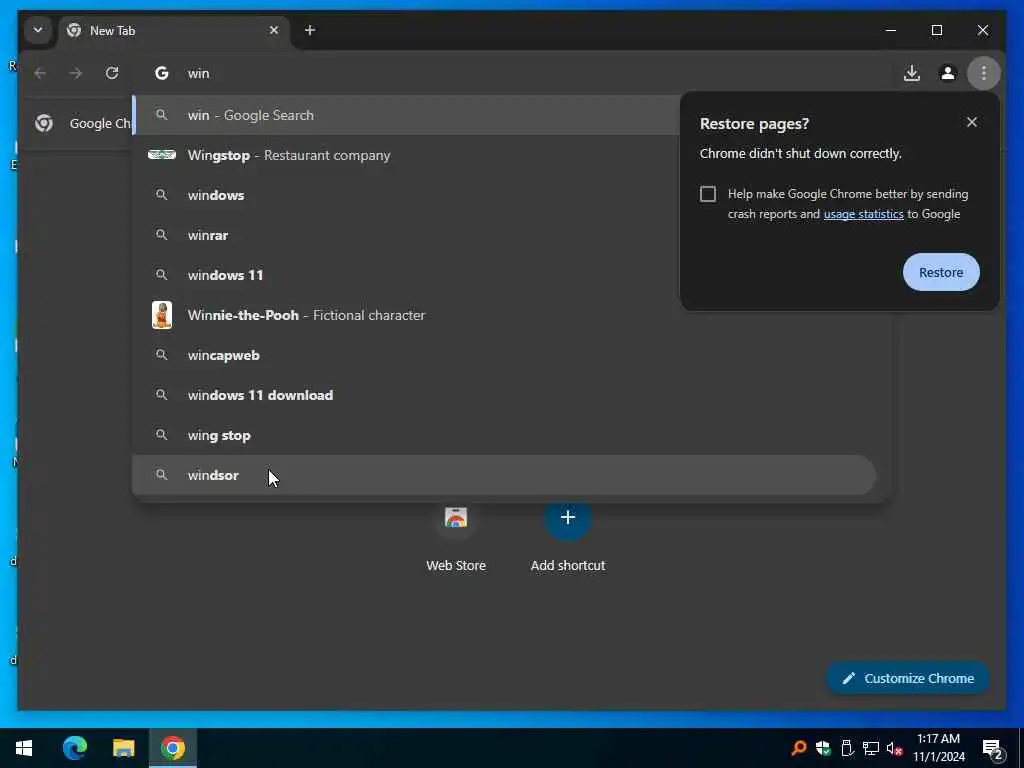
Task: Close the New Tab tab
Action: [x=274, y=30]
